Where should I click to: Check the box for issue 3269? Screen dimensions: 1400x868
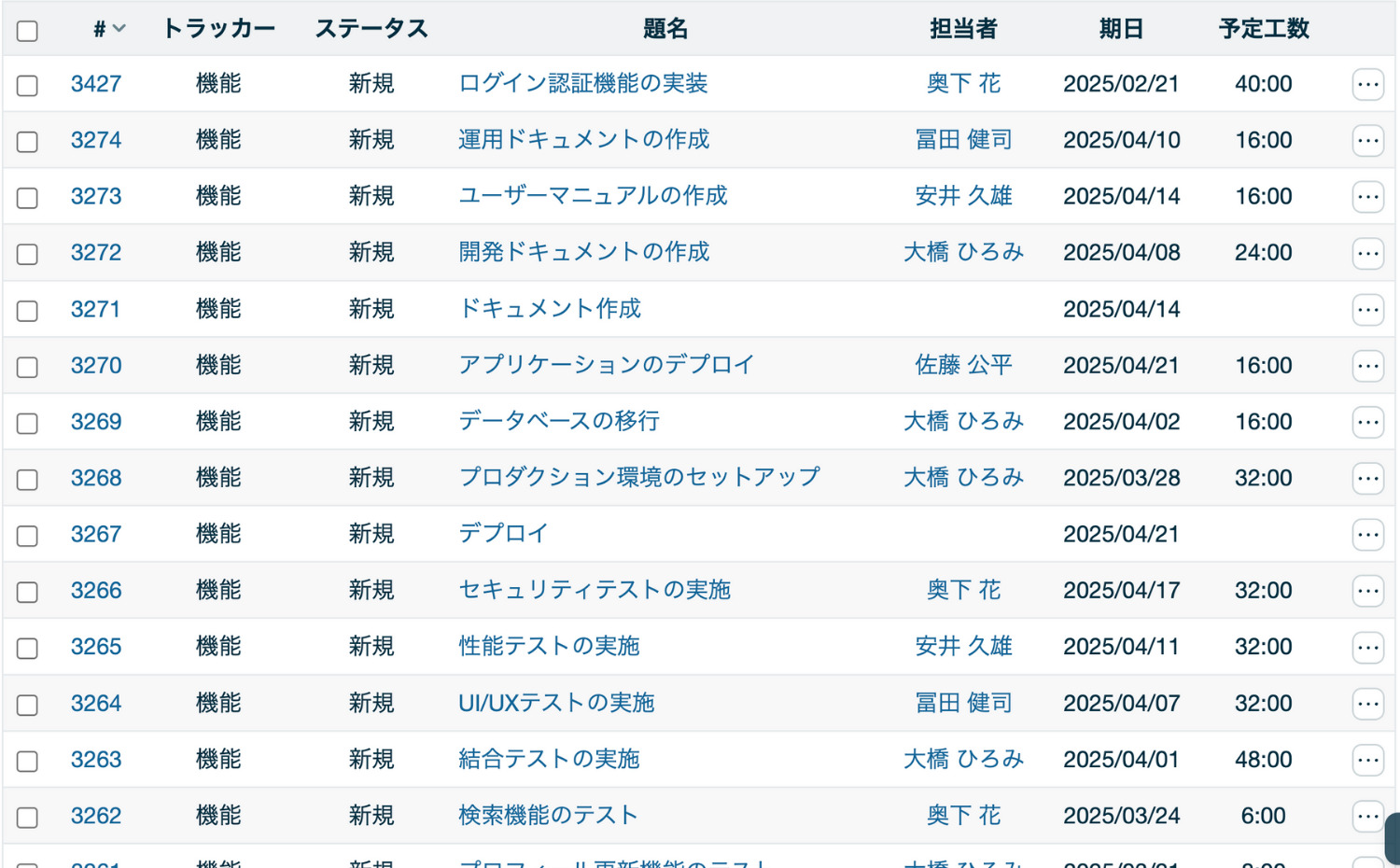pos(27,424)
